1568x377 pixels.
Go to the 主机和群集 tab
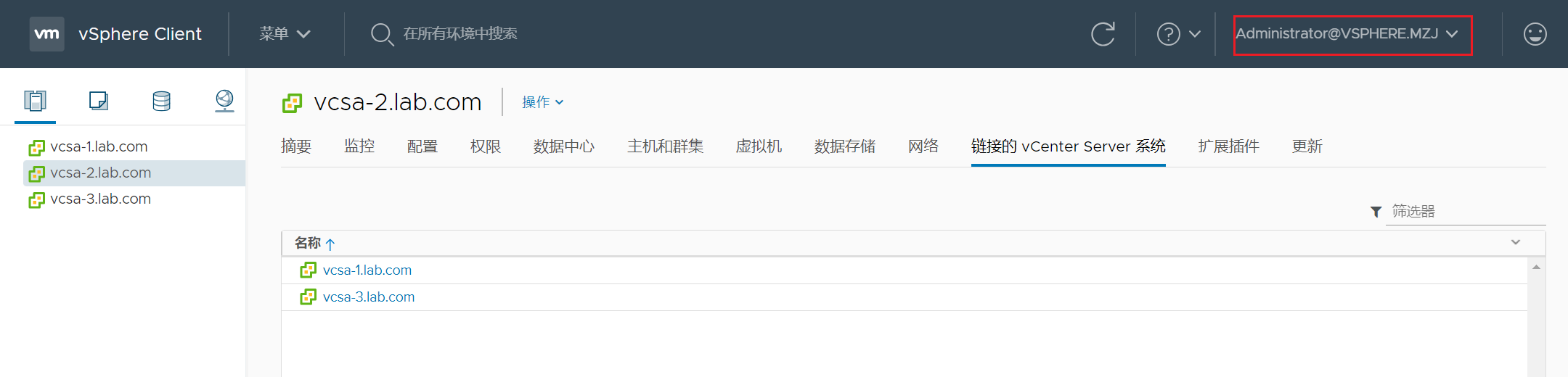666,146
